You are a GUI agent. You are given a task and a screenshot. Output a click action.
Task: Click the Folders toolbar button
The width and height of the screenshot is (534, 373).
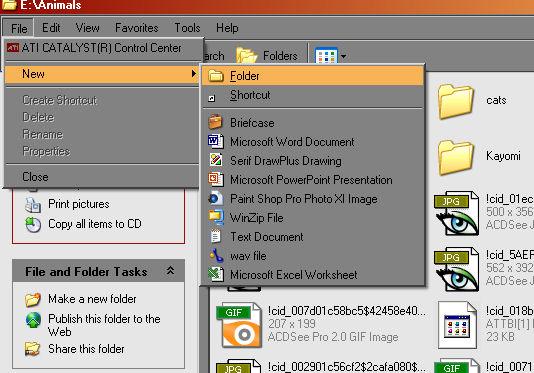267,56
